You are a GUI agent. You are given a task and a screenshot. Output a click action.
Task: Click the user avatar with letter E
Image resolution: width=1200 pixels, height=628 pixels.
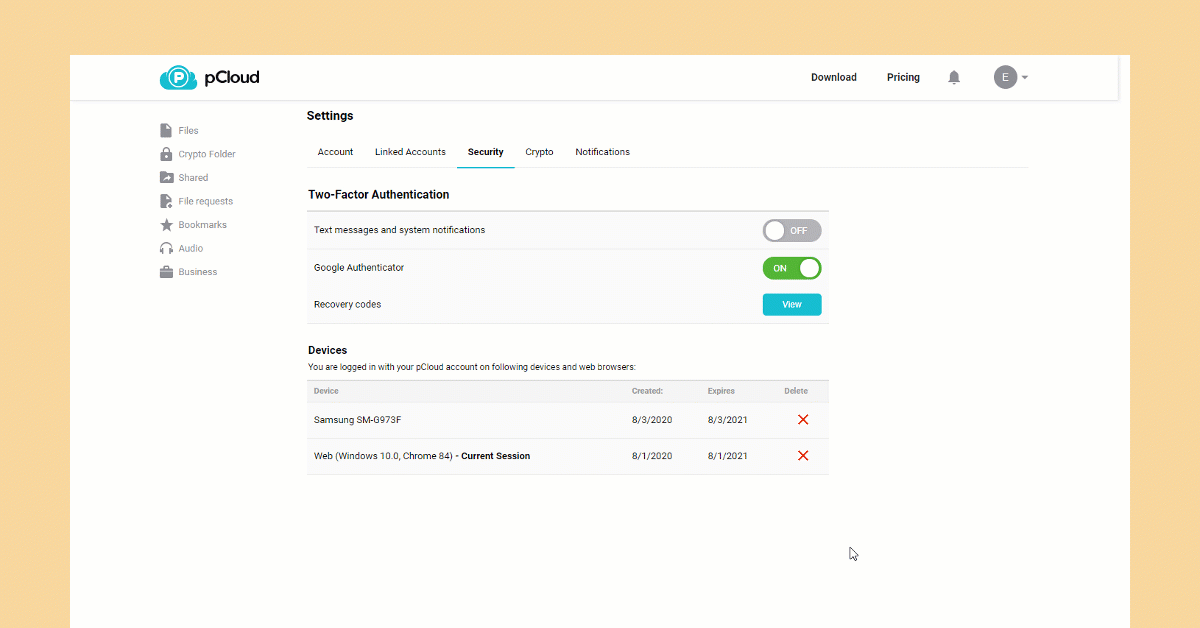[1005, 77]
